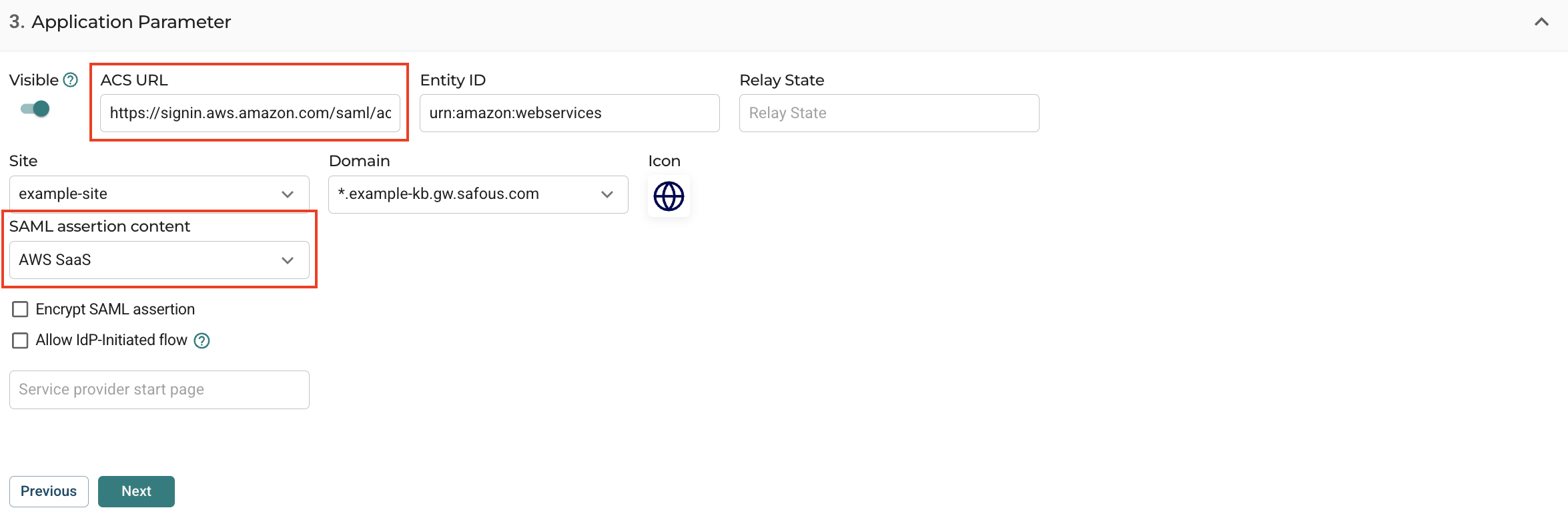Click the 'Encrypt SAML assertion' label text

[115, 309]
